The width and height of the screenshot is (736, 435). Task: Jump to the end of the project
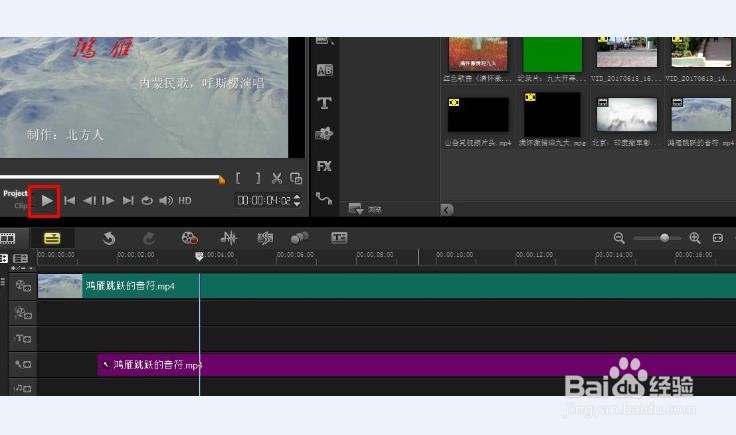pos(128,201)
